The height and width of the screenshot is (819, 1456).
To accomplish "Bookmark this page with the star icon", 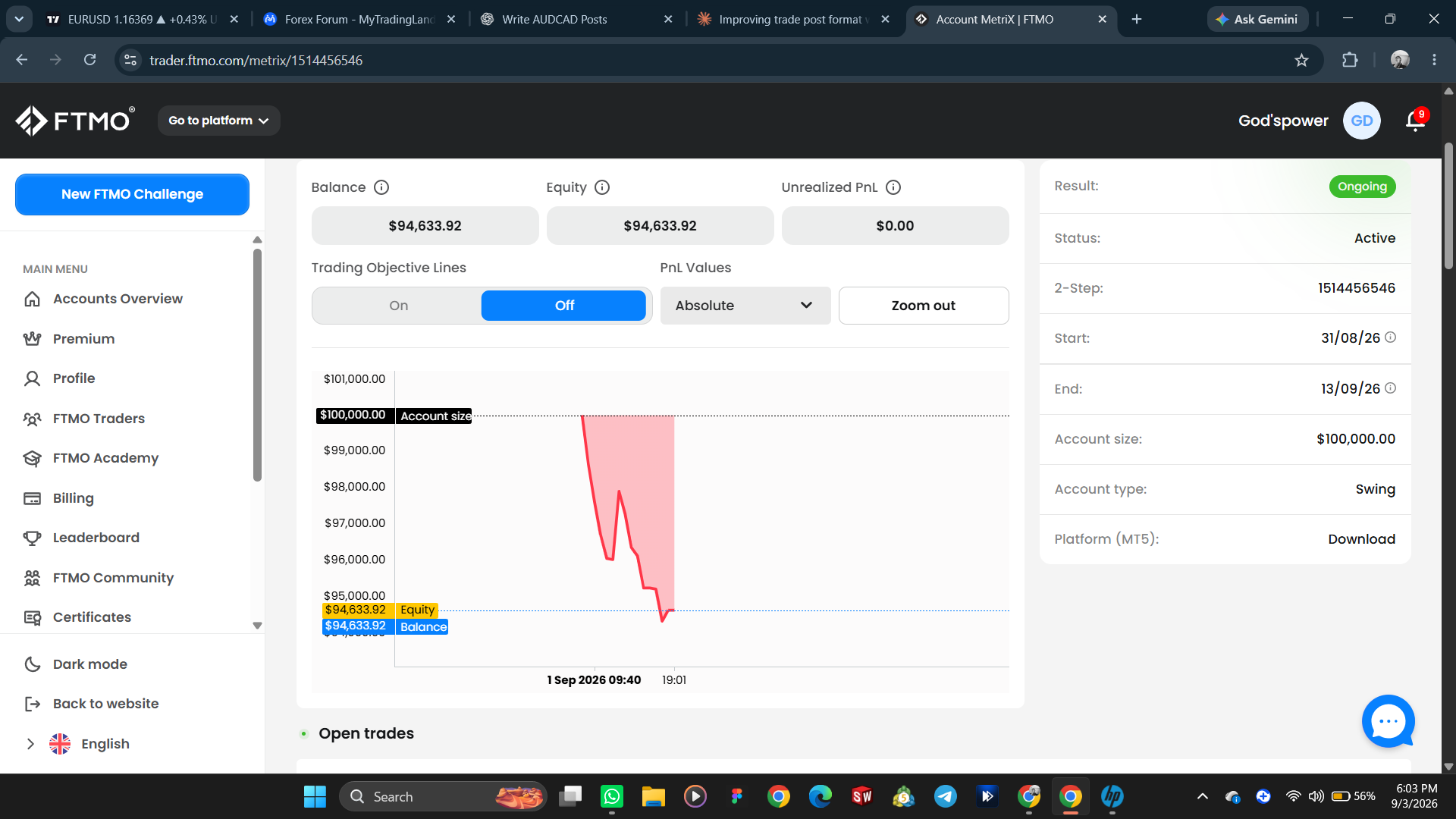I will (1301, 60).
